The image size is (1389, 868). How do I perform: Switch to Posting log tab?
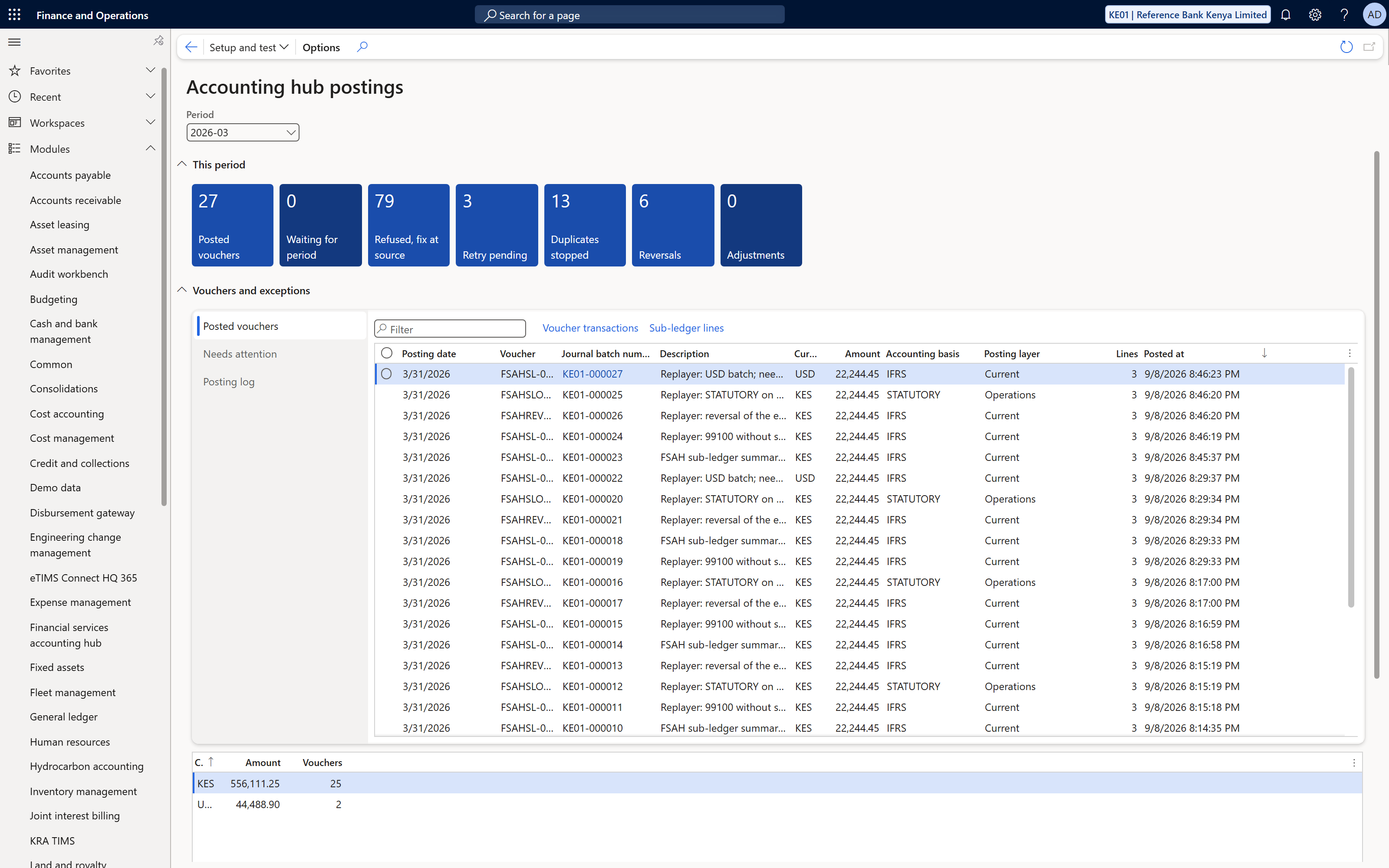point(228,382)
